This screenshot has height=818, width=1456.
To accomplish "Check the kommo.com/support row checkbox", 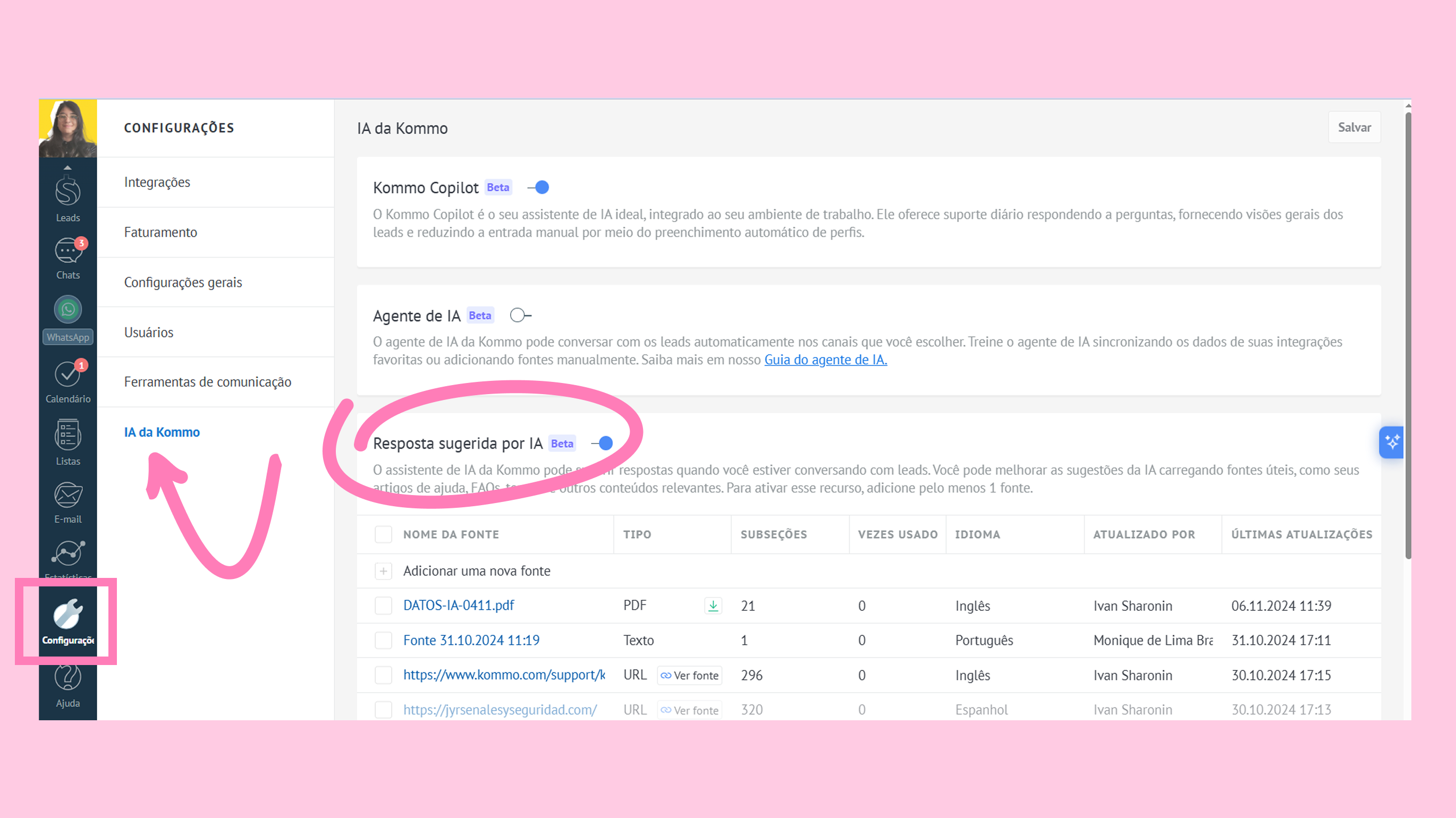I will pyautogui.click(x=383, y=675).
